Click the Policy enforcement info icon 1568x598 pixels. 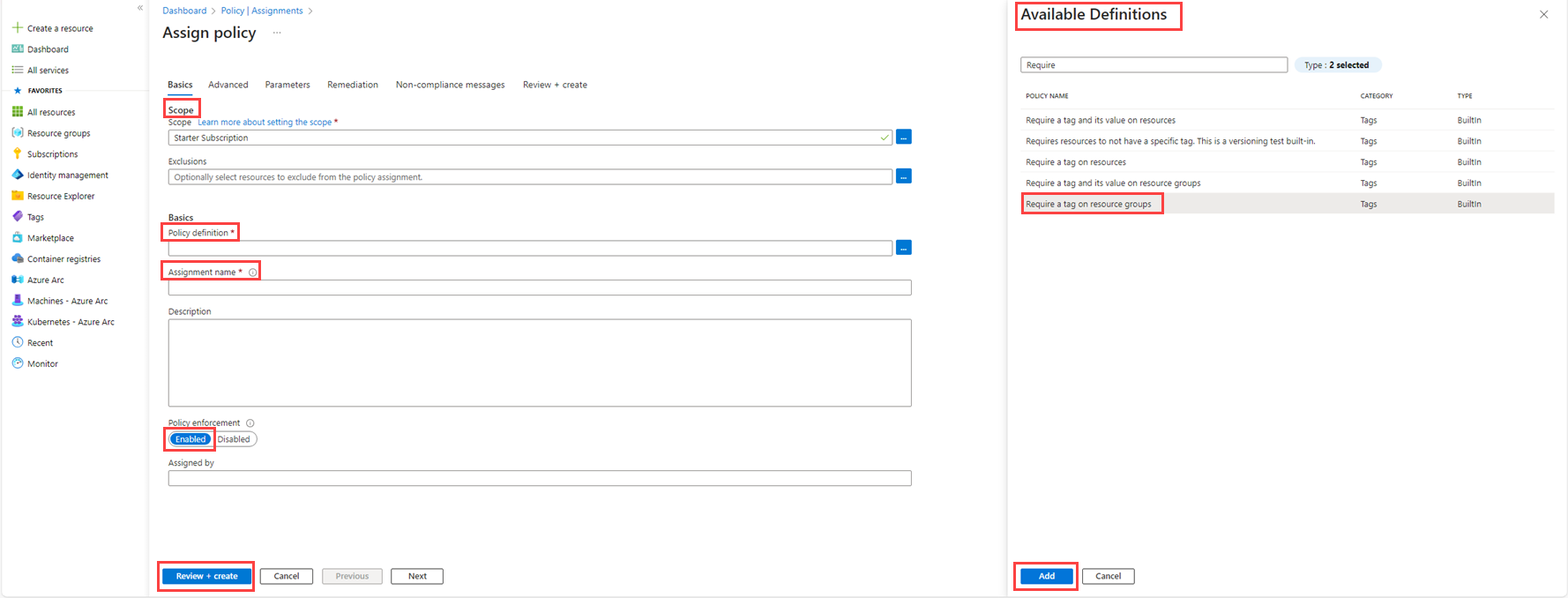point(250,423)
